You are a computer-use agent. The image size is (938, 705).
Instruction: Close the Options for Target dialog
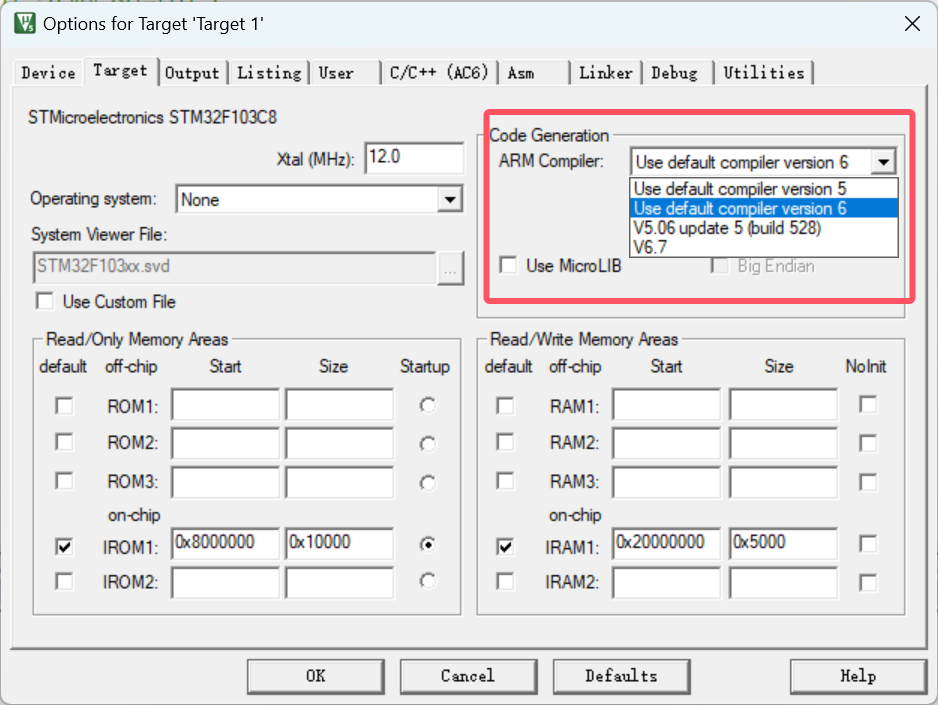tap(912, 24)
